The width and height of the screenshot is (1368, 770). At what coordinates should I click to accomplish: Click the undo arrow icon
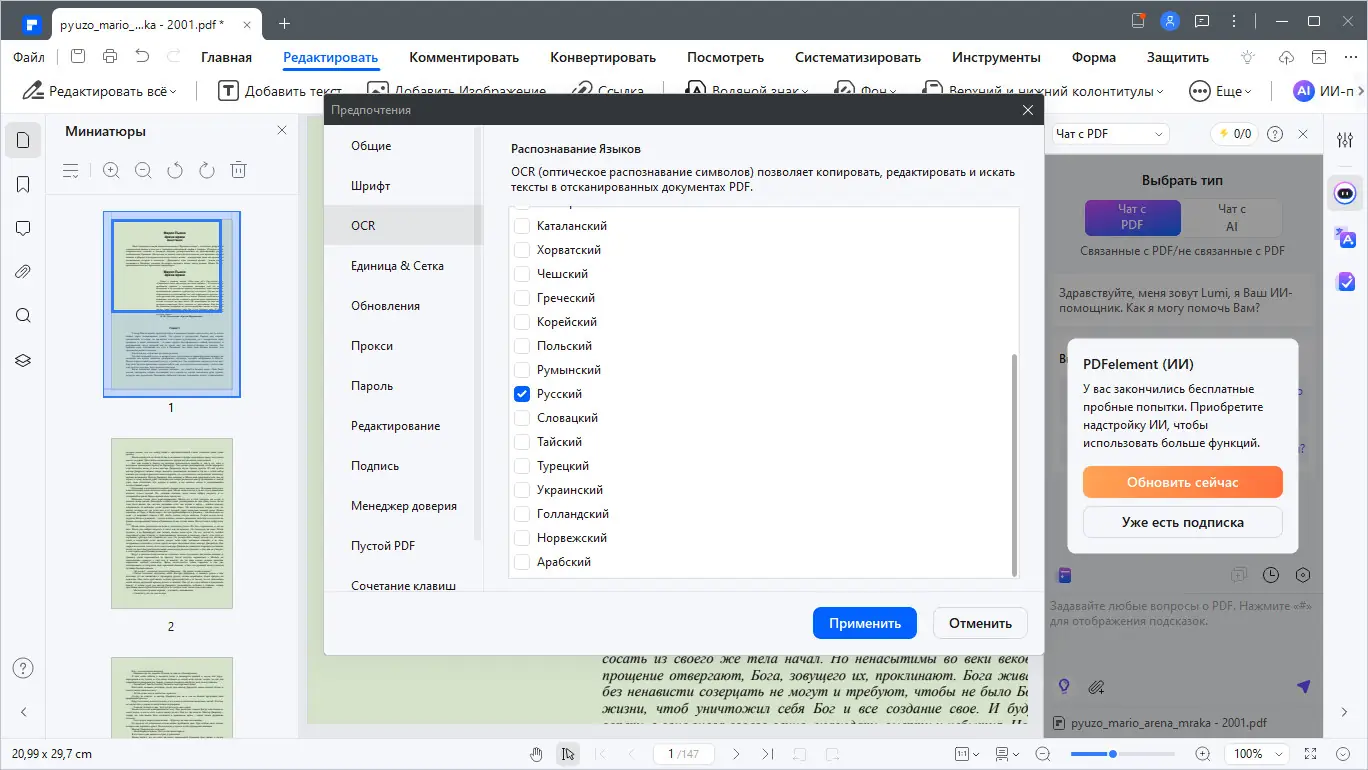[142, 57]
